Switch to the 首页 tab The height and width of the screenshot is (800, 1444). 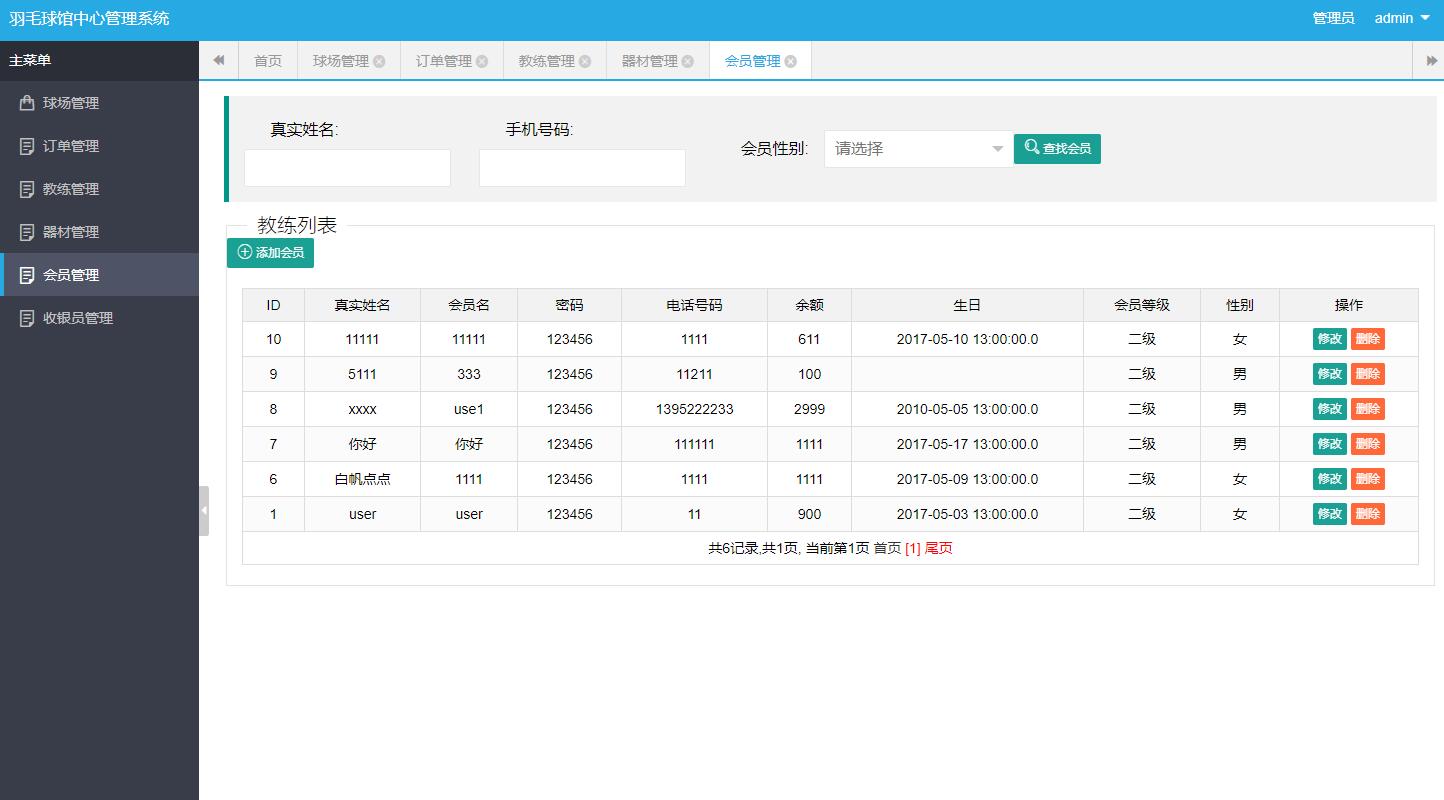click(x=267, y=60)
